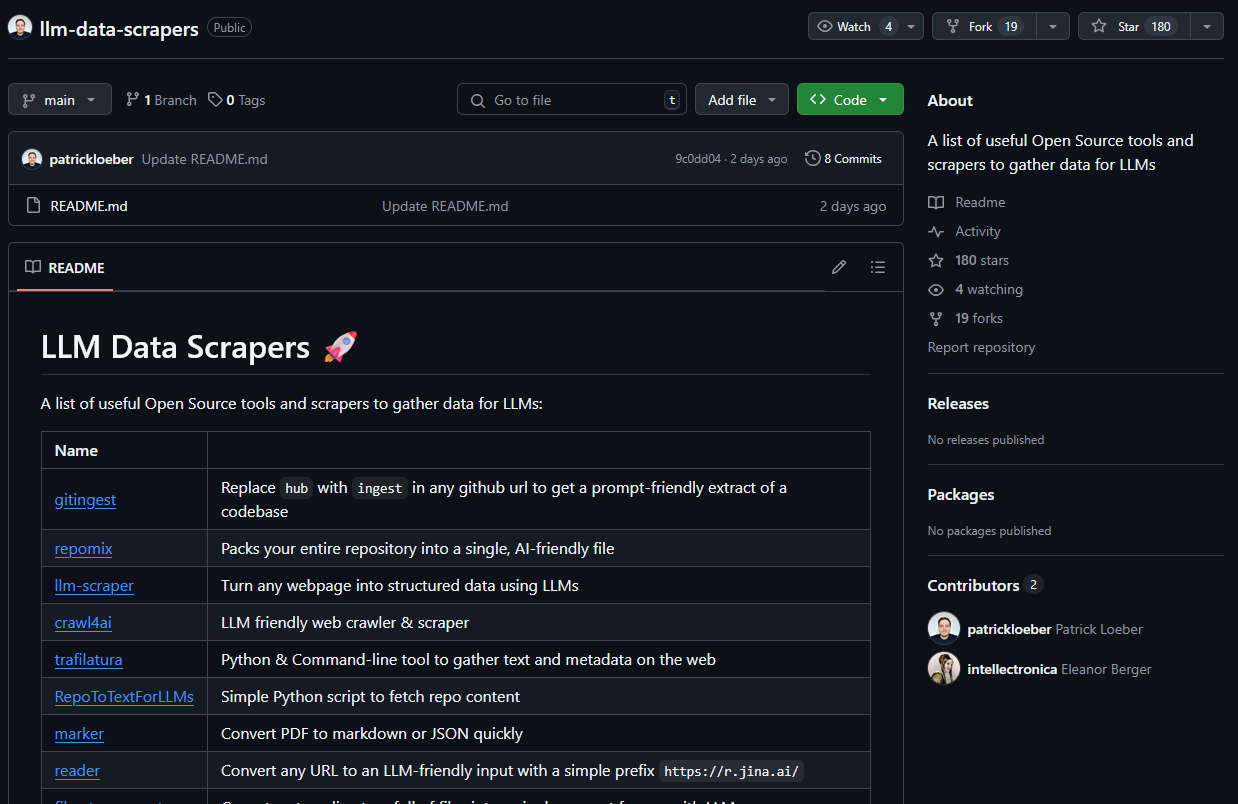Click 'Packs your entire repository' description text
The height and width of the screenshot is (804, 1238).
point(418,548)
